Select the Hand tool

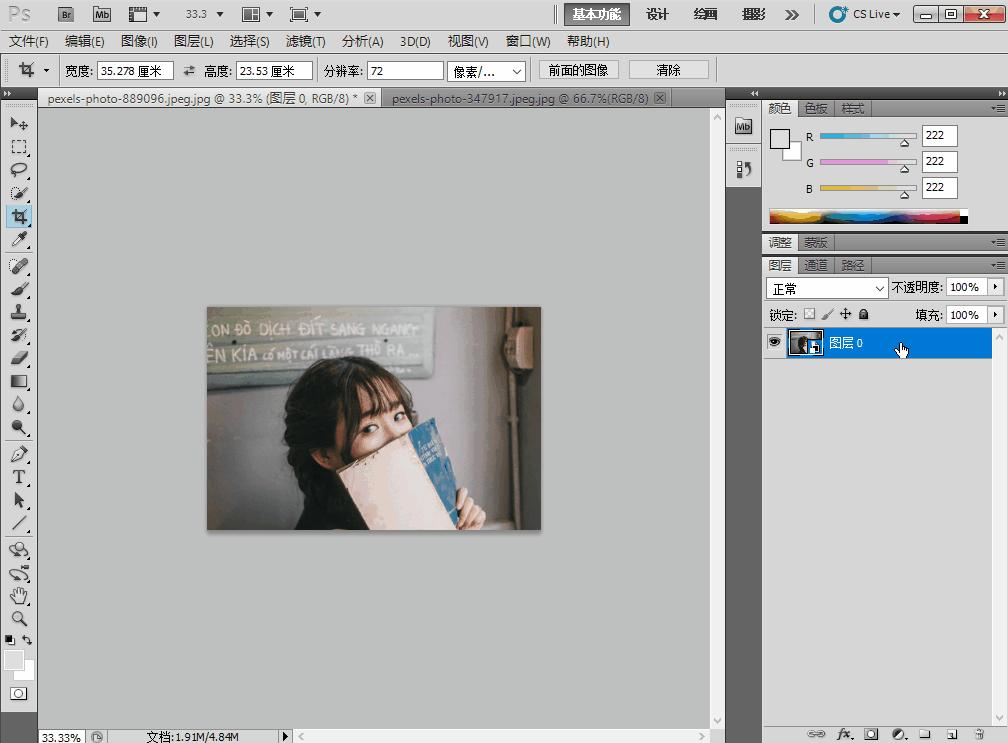(19, 595)
